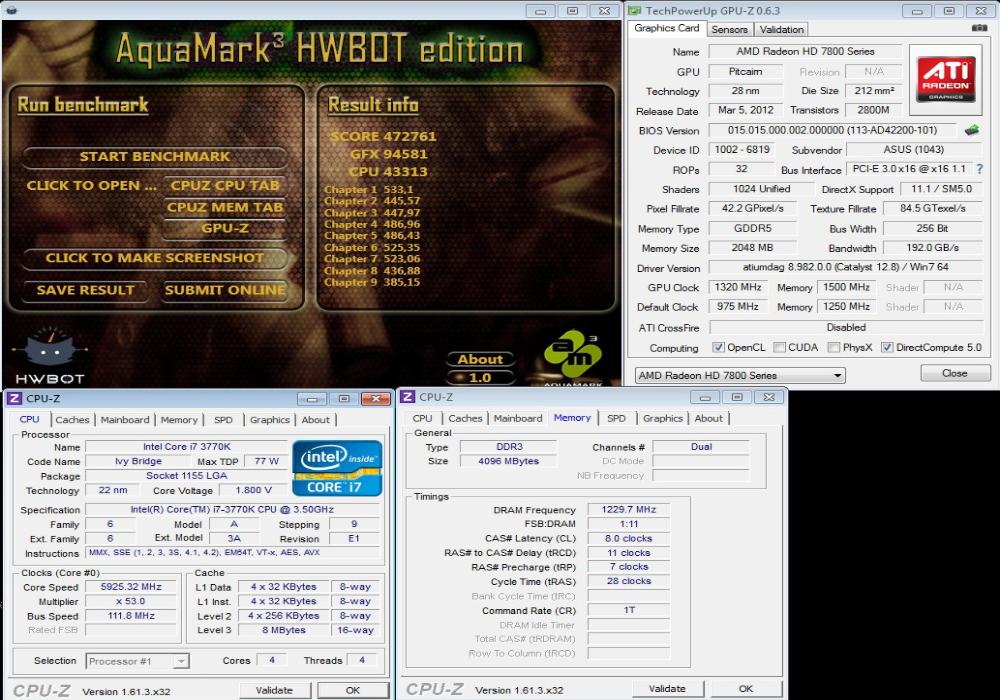
Task: Open the Memory tab in the CPU-Z CPU window
Action: pyautogui.click(x=179, y=419)
